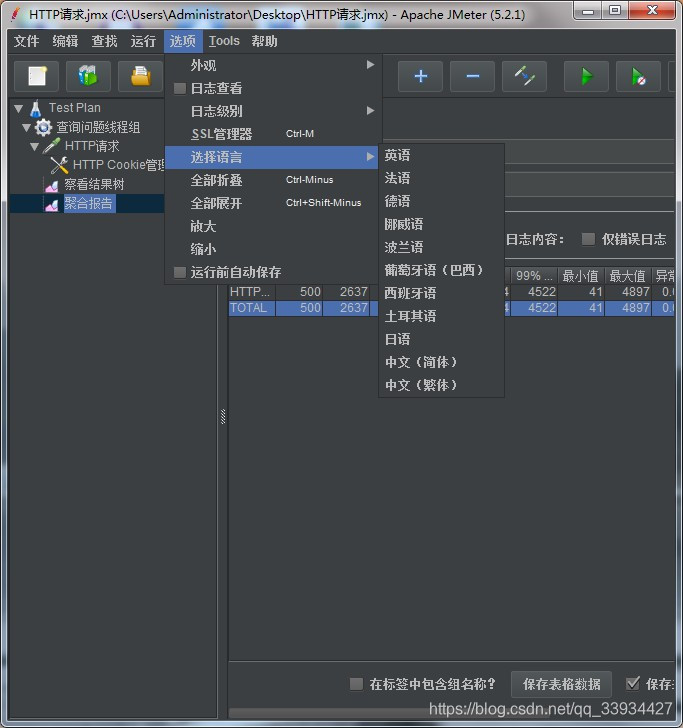Choose 缩小 zoom out menu item
Screen dimensions: 683x728
pos(272,249)
